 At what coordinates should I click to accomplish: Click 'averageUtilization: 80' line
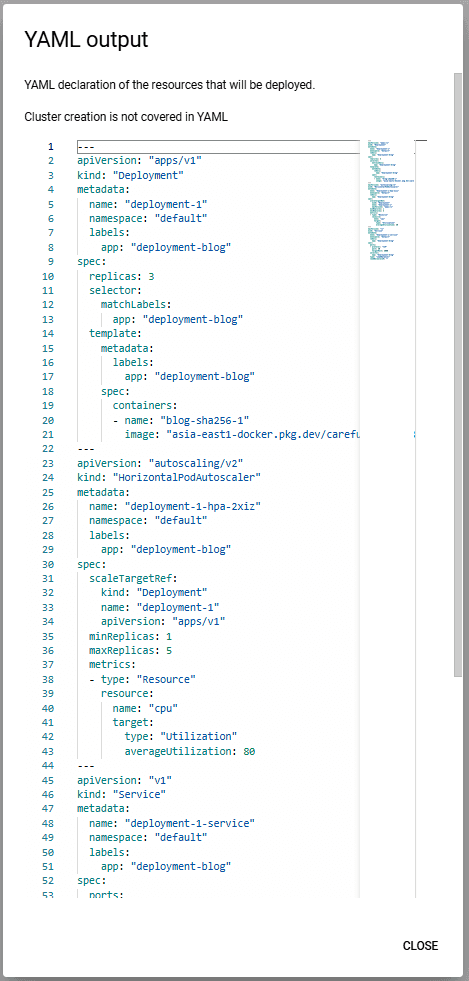click(x=189, y=751)
